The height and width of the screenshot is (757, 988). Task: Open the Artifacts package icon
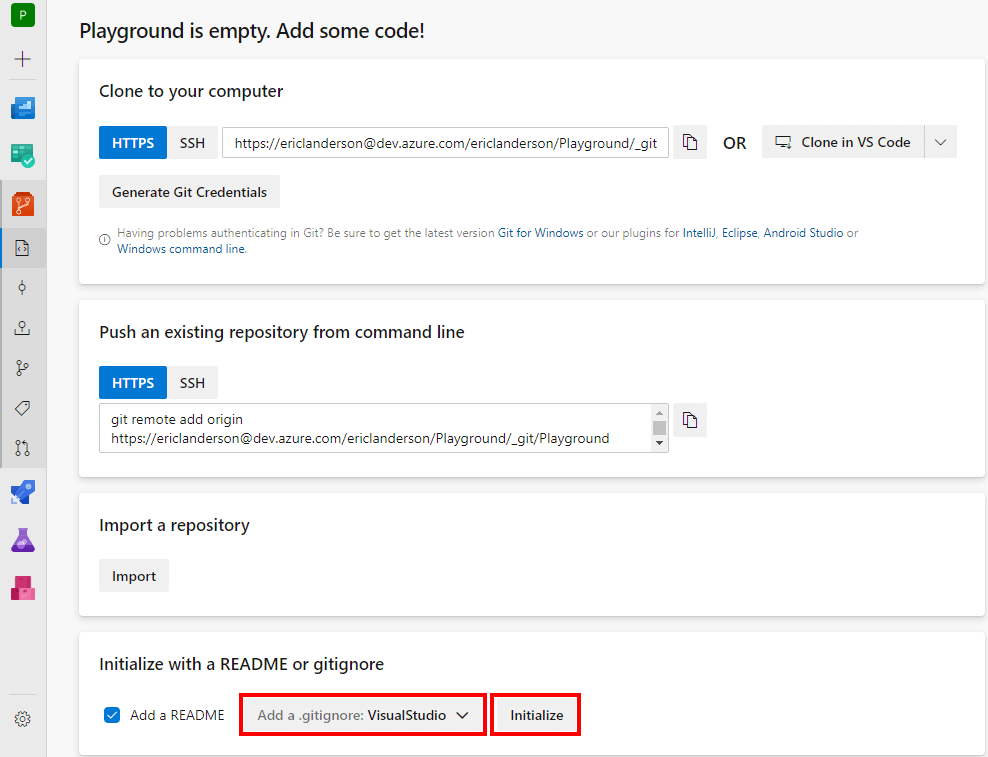[23, 588]
